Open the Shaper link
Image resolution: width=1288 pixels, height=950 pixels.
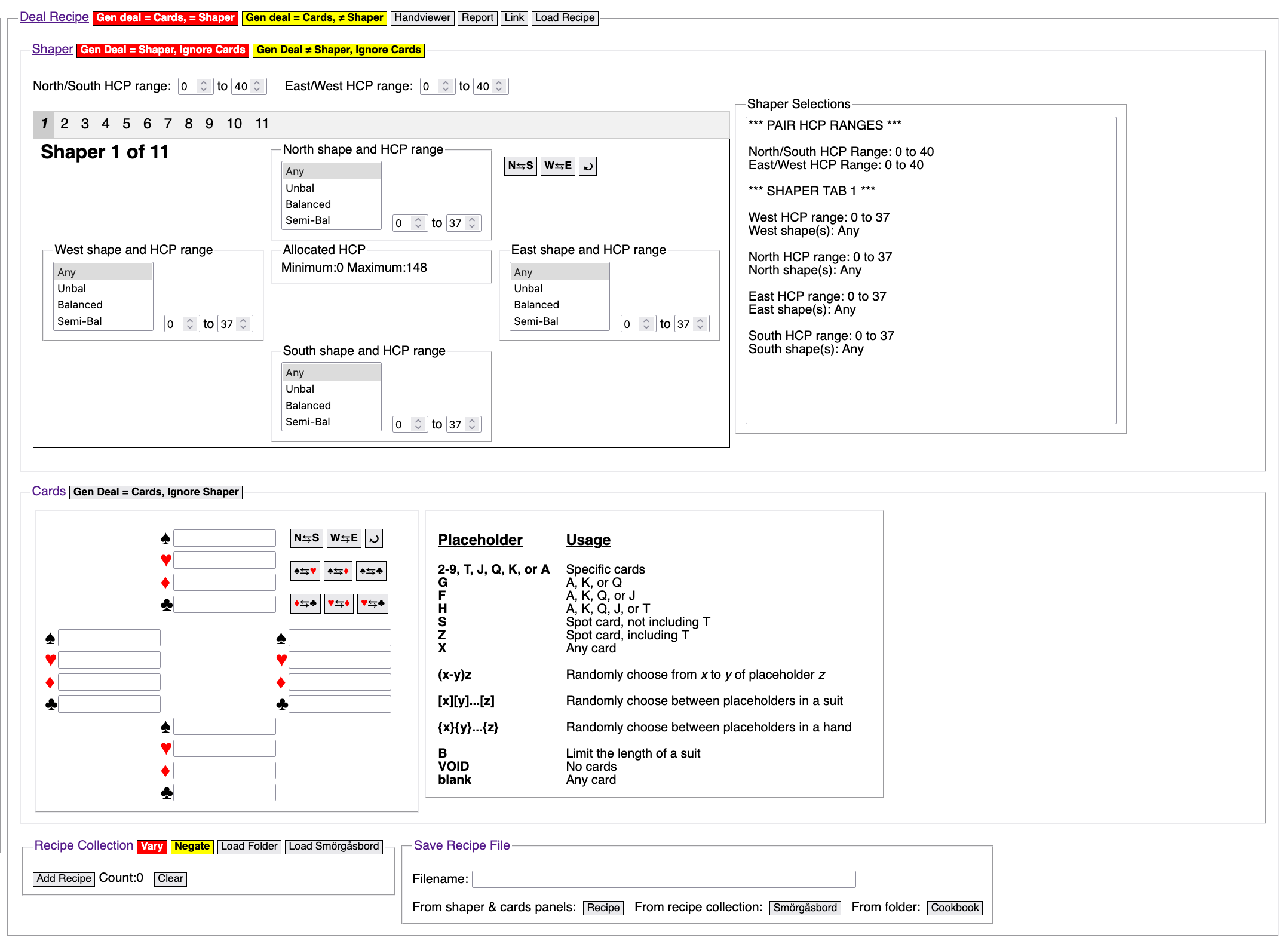click(x=53, y=49)
